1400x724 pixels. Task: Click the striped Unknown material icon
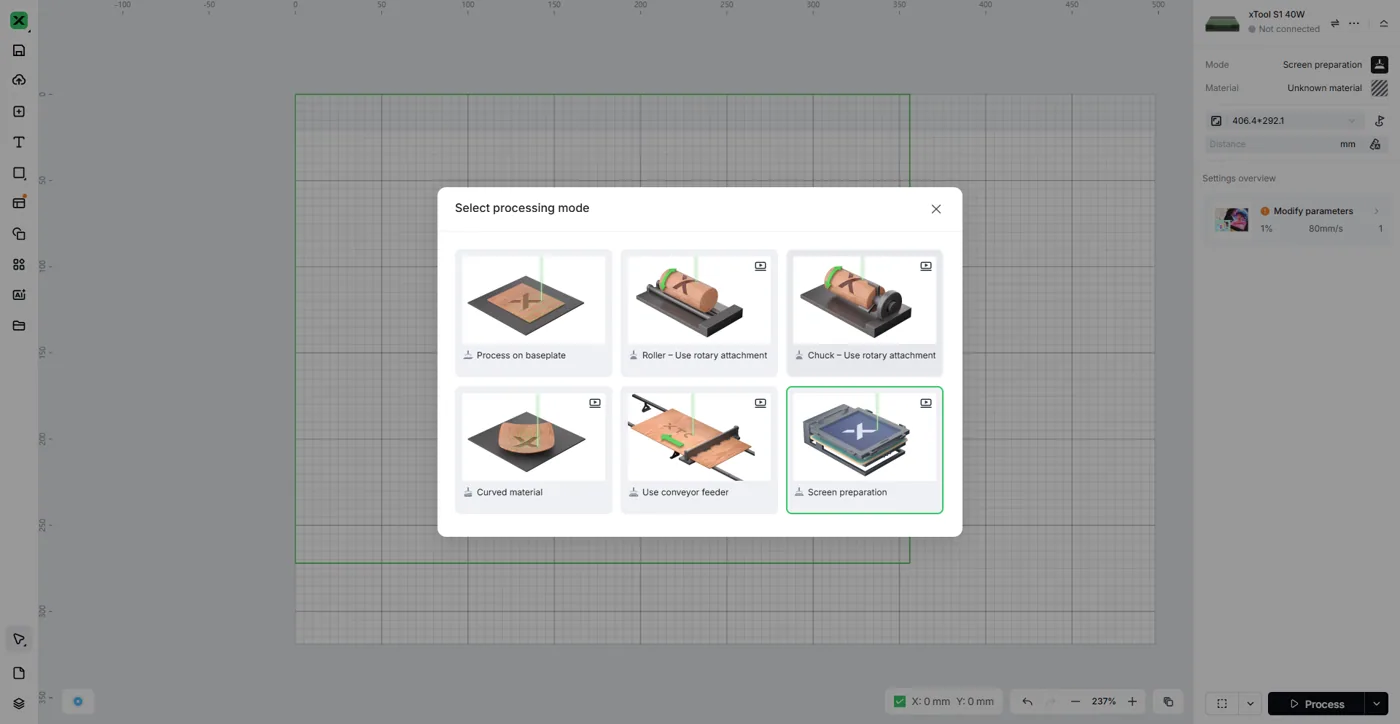(x=1379, y=88)
